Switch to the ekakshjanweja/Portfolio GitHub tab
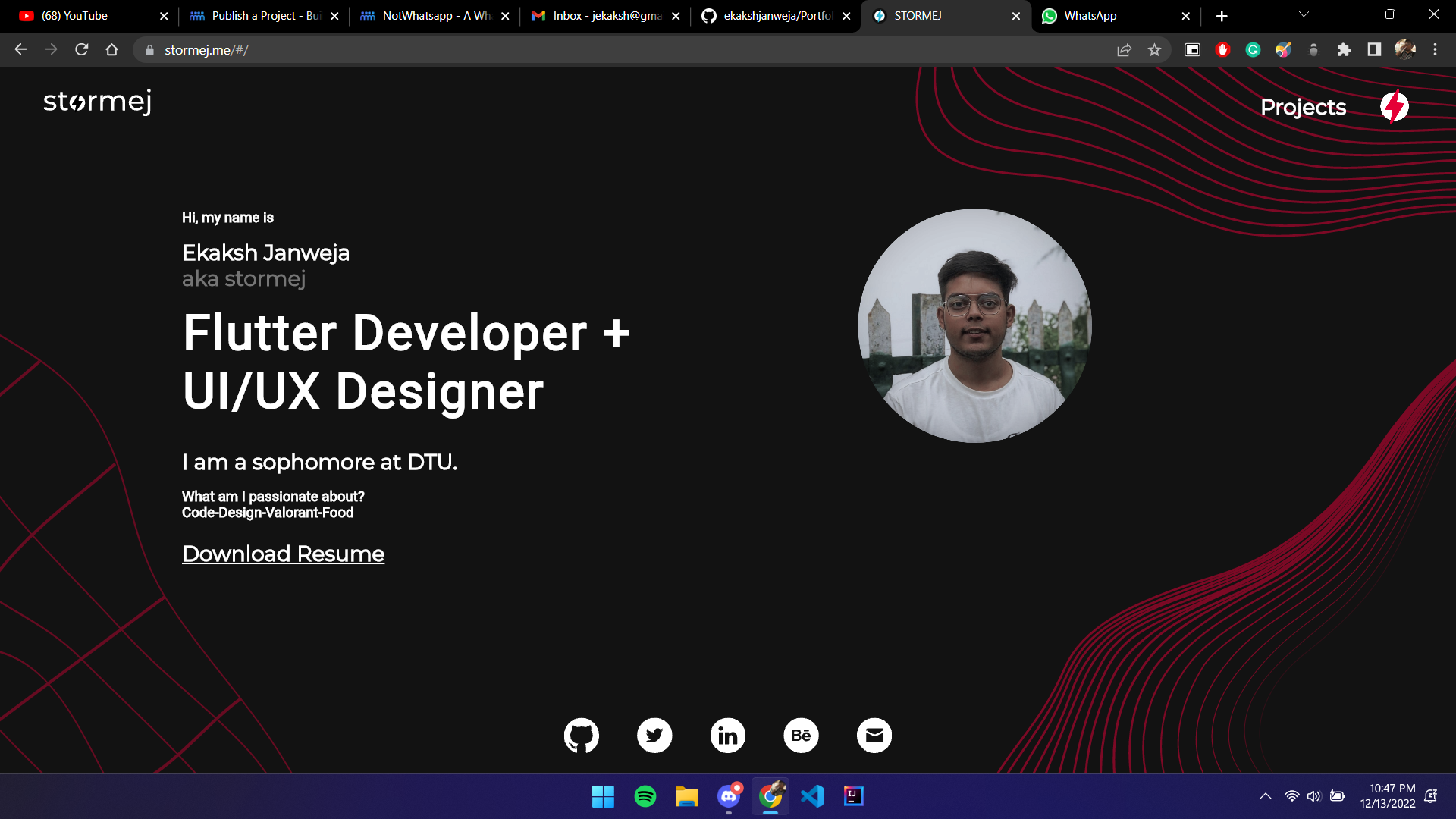 775,16
